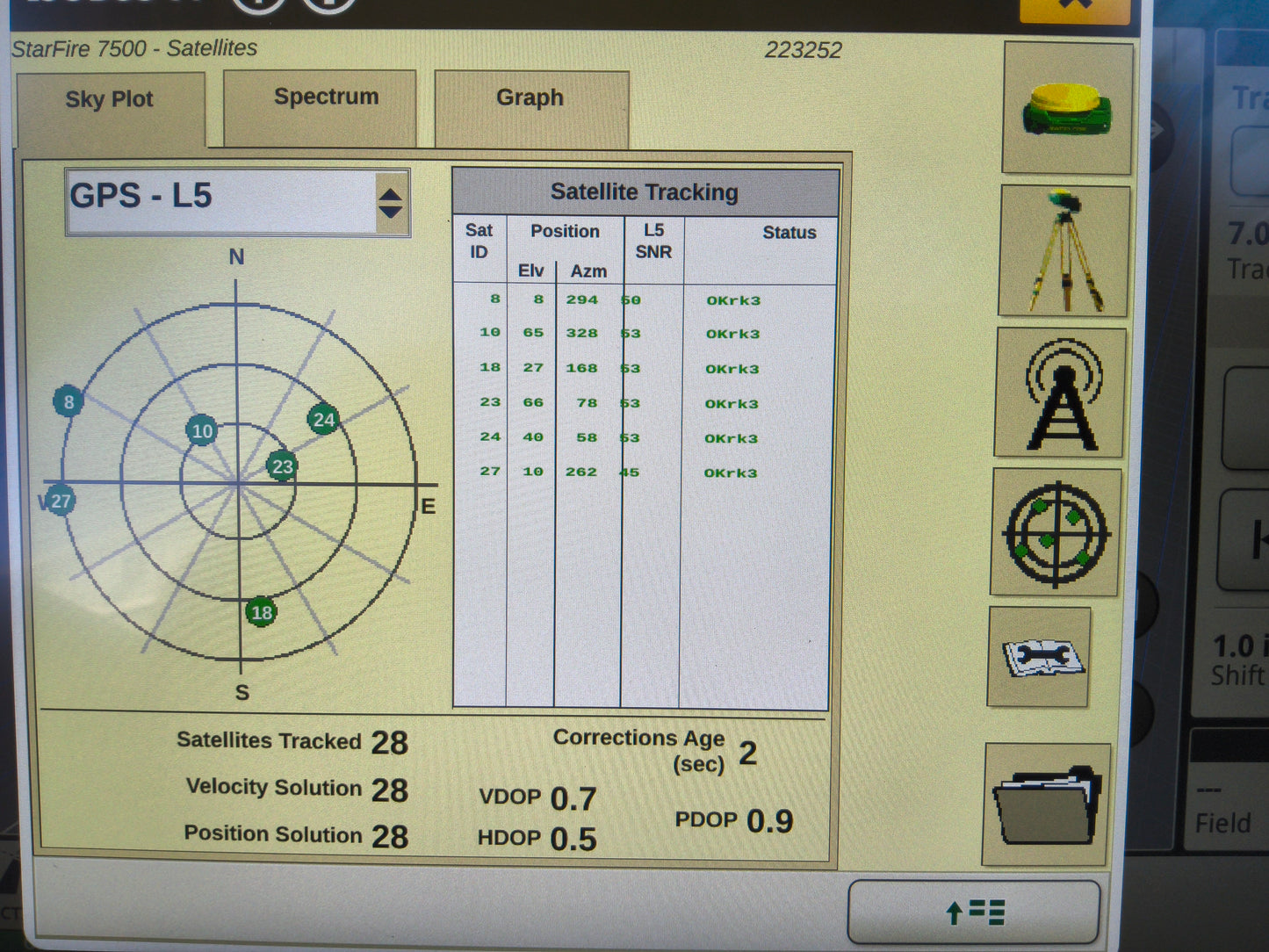
Task: Open the radio tower corrections icon
Action: [1061, 393]
